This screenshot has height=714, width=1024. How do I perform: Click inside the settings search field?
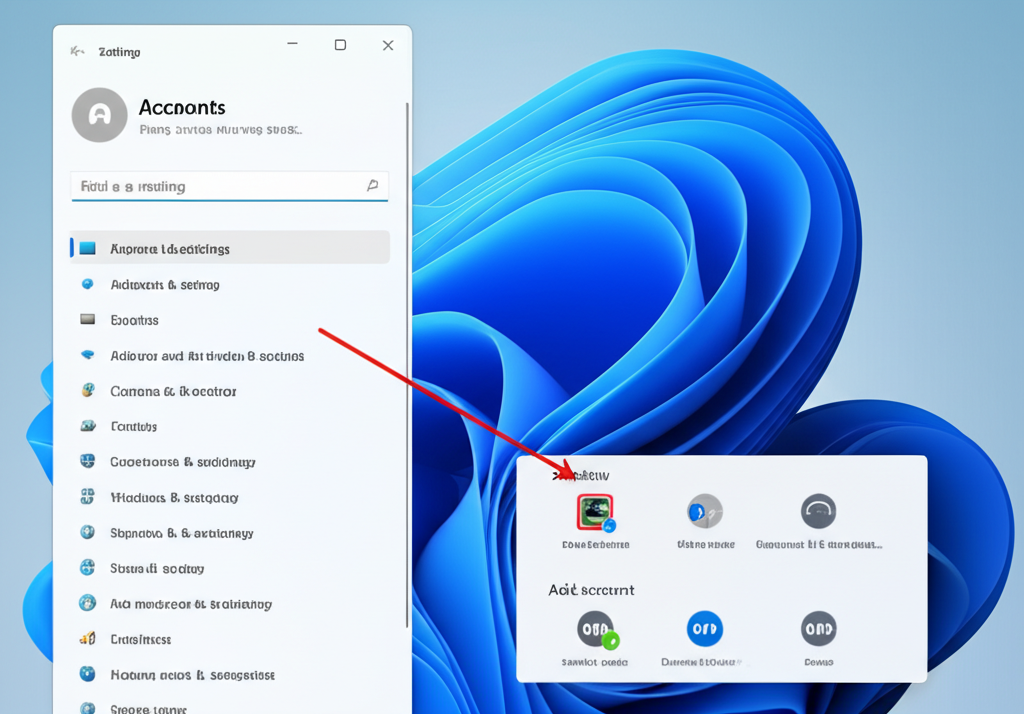[215, 186]
